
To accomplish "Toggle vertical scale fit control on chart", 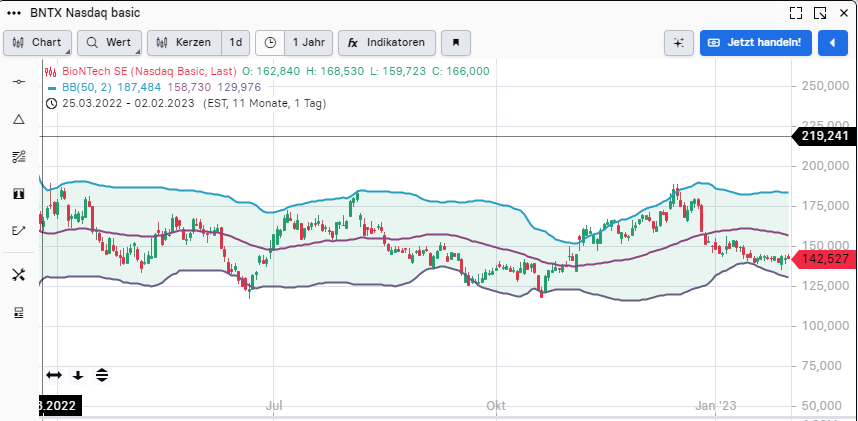I will click(102, 375).
